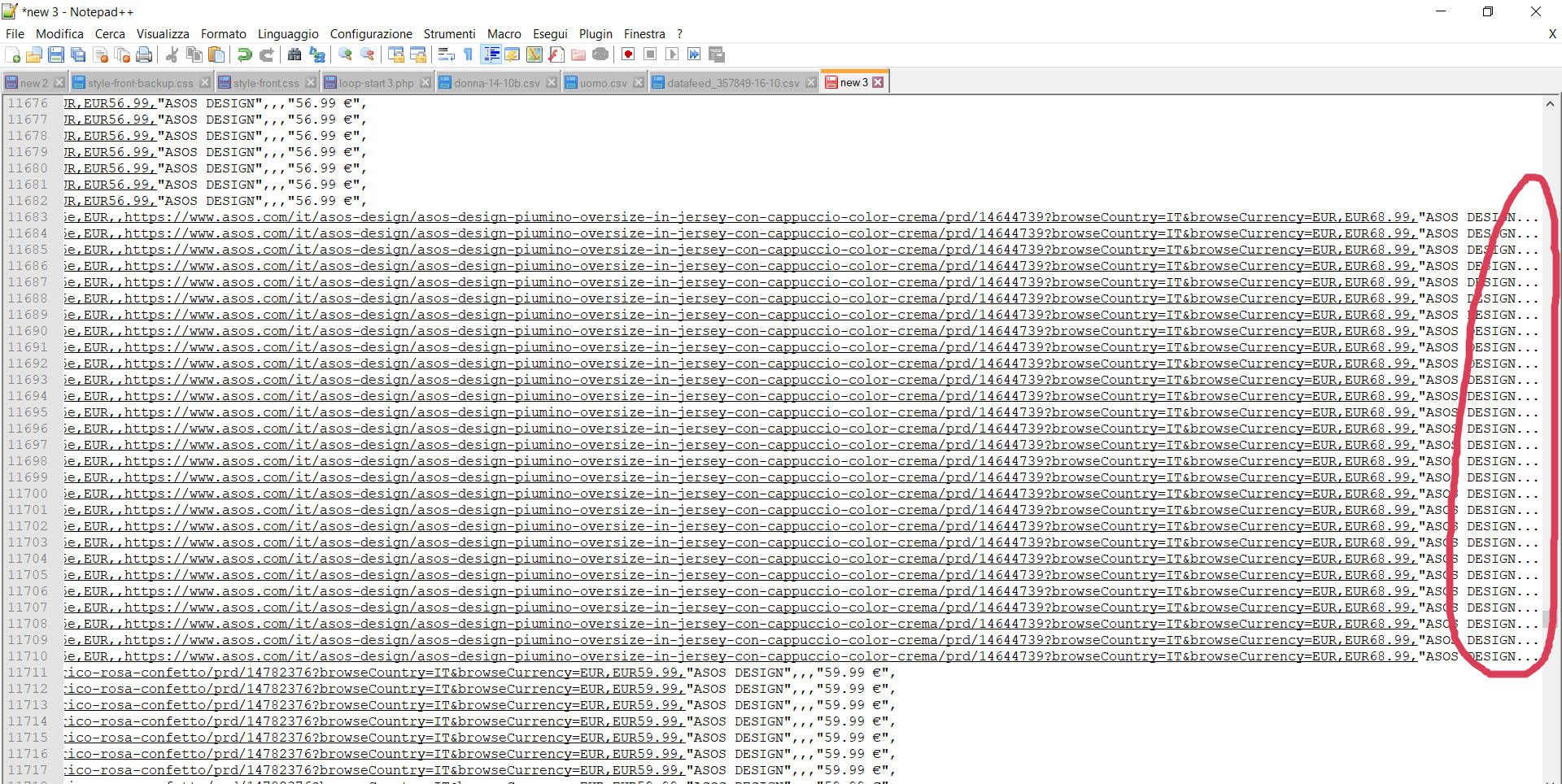Click the Synchronize vertical scrolling icon
The height and width of the screenshot is (784, 1562).
pyautogui.click(x=396, y=54)
